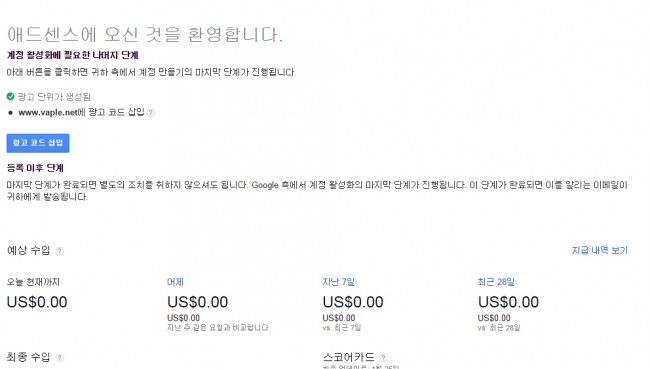
Task: Open help icon next to 광고 코드 삽입 text
Action: (x=151, y=112)
